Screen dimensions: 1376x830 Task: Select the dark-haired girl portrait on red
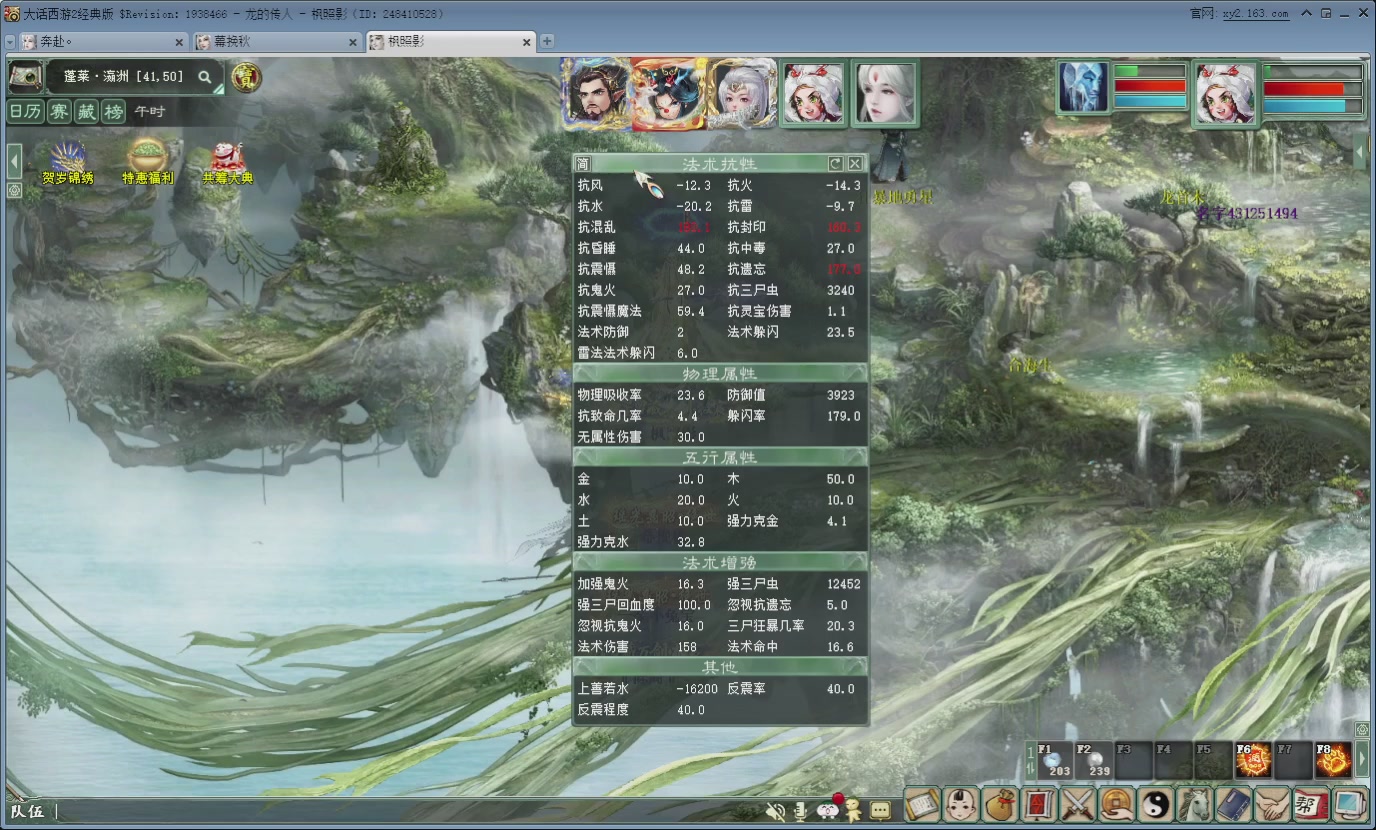point(668,93)
